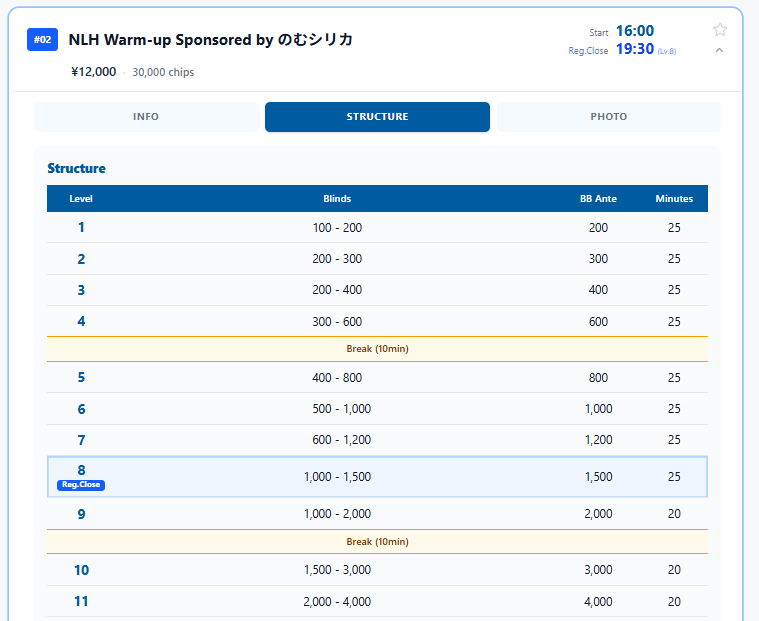Click the NLH Warm-up event title
This screenshot has width=759, height=621.
211,40
